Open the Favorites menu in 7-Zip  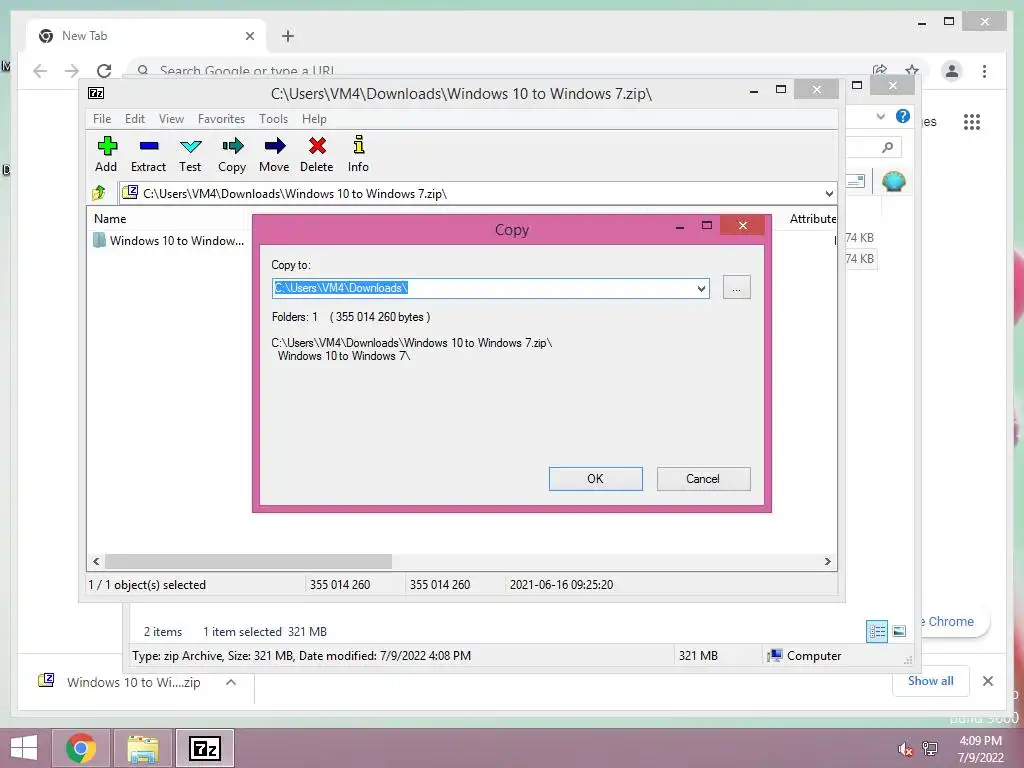pyautogui.click(x=221, y=119)
